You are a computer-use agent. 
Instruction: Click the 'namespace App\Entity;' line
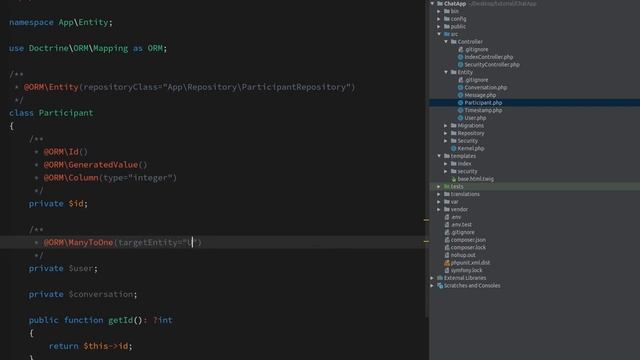coord(60,22)
